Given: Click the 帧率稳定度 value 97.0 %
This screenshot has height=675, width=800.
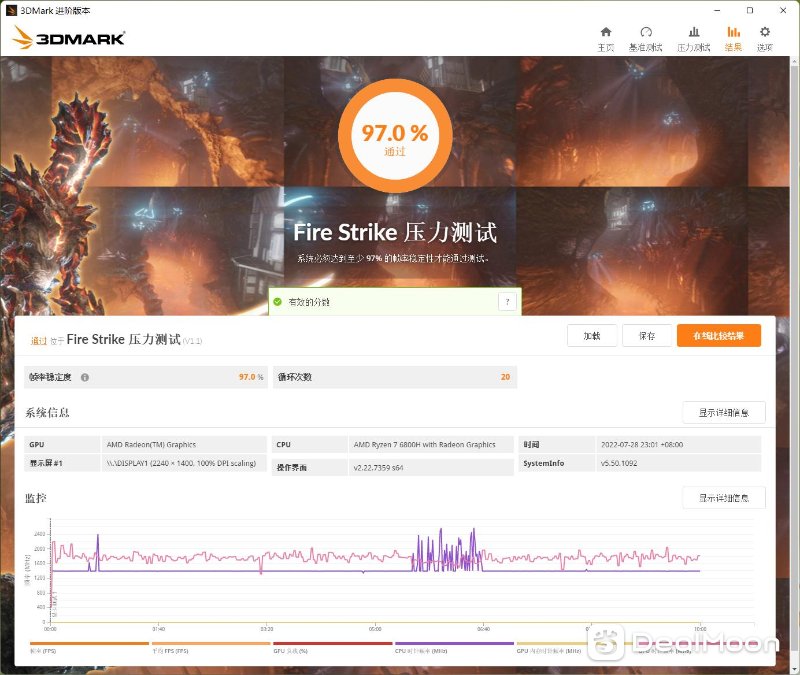Looking at the screenshot, I should coord(251,377).
